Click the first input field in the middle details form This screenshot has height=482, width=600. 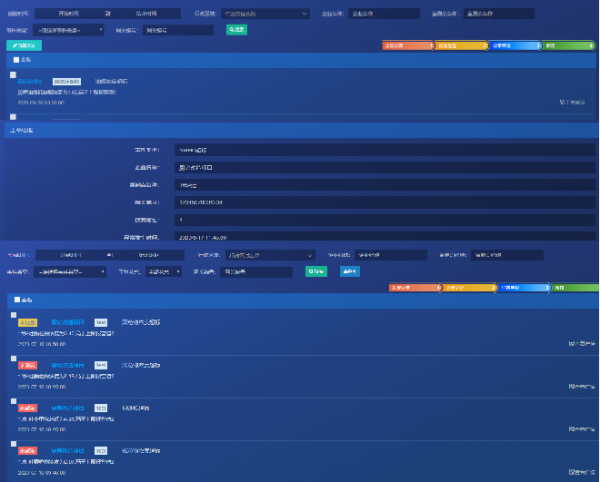pos(385,150)
